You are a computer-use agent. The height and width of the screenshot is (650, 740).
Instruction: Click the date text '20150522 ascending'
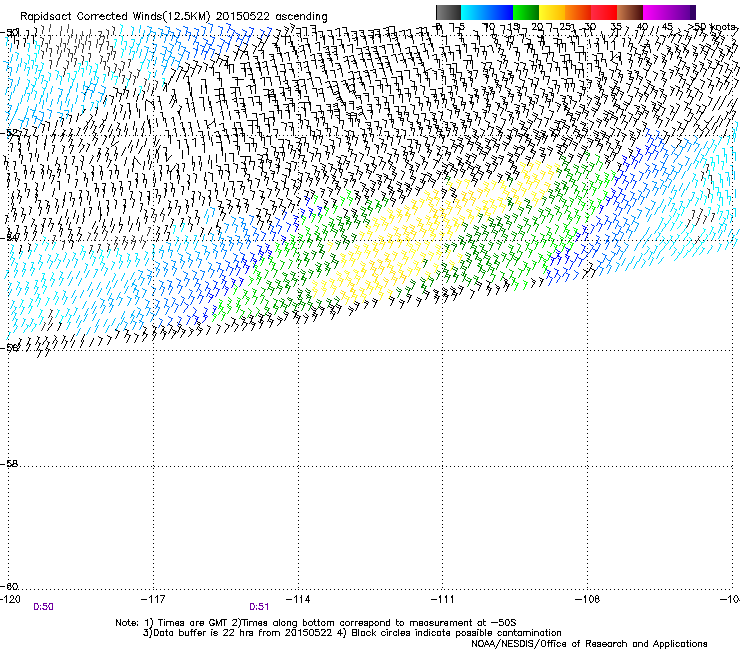pyautogui.click(x=272, y=17)
